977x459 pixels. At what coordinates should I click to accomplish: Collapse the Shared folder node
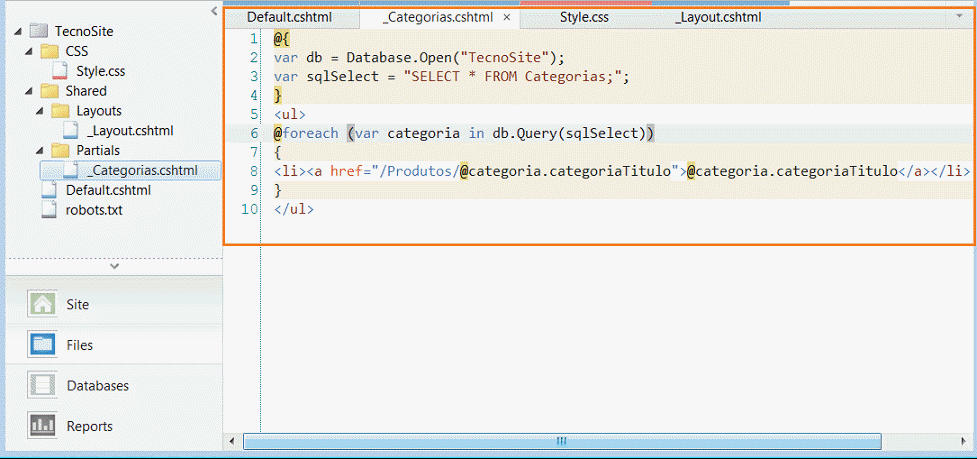pyautogui.click(x=28, y=91)
